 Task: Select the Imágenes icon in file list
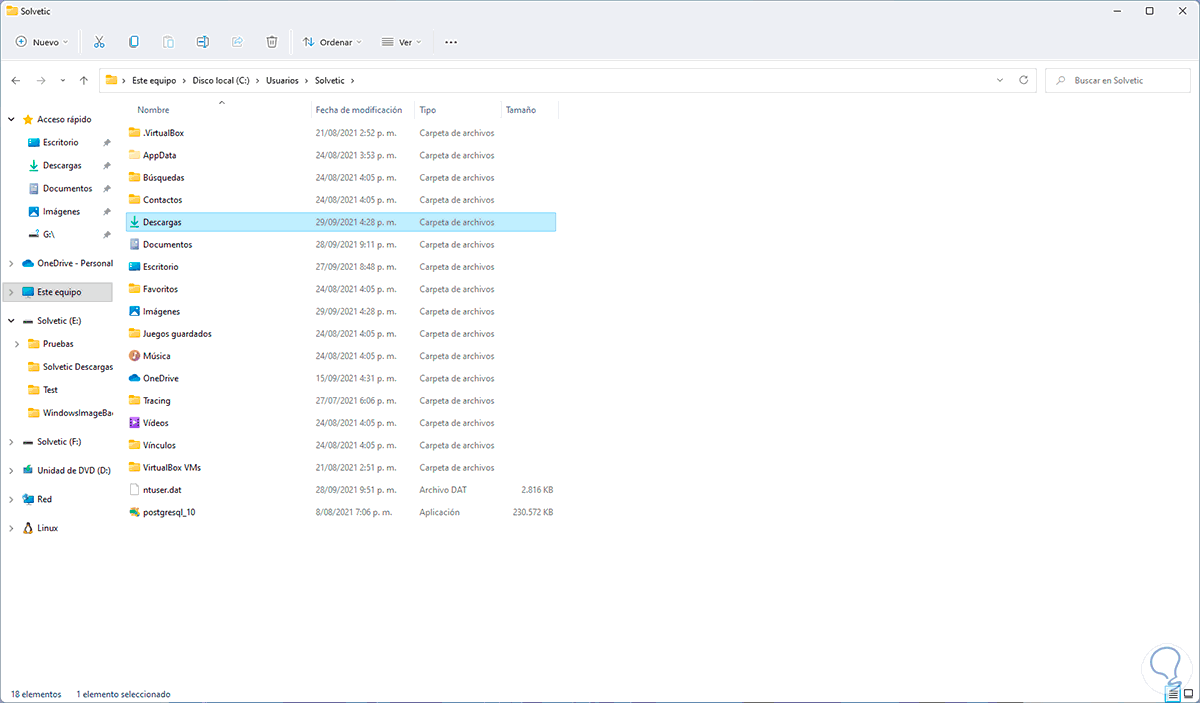point(135,311)
